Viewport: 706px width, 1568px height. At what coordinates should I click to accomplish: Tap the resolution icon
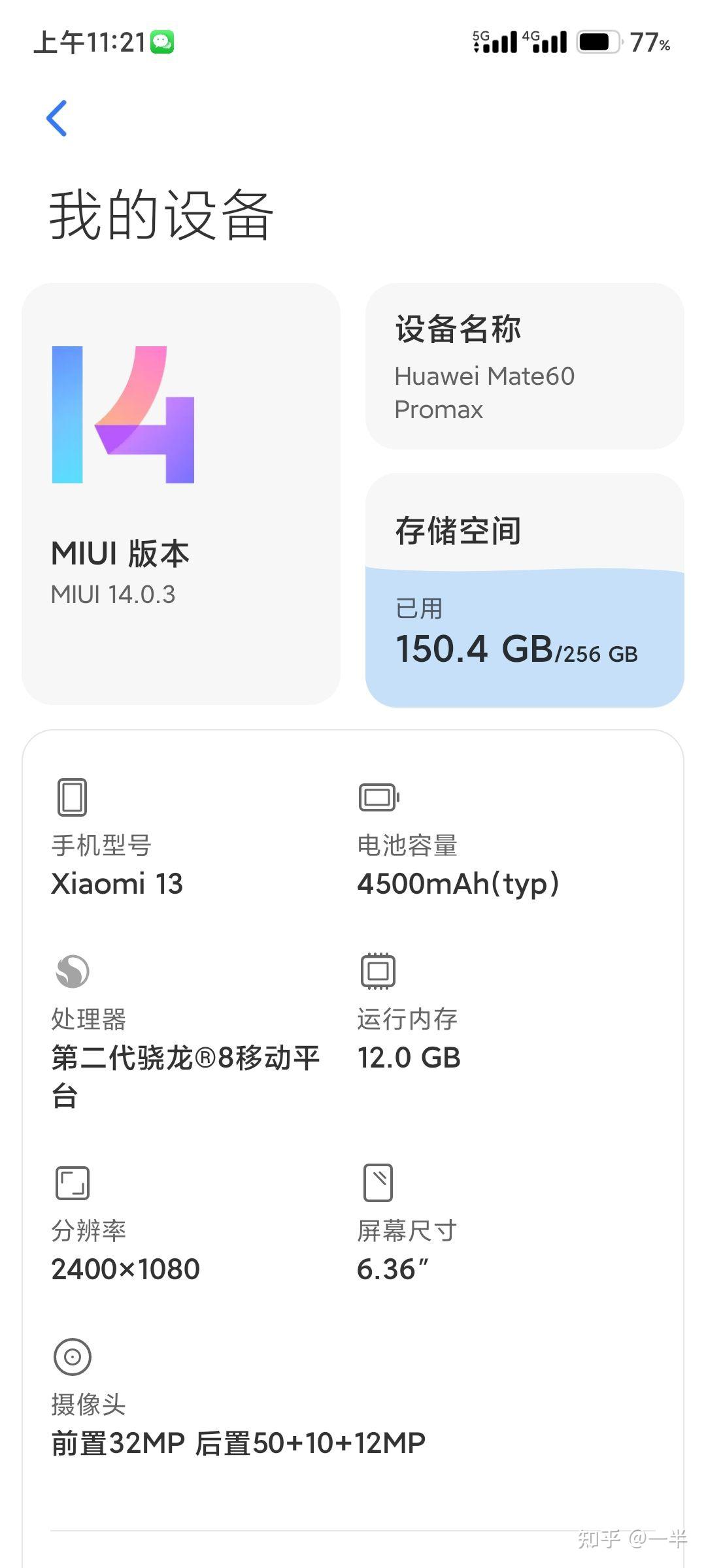[73, 1183]
